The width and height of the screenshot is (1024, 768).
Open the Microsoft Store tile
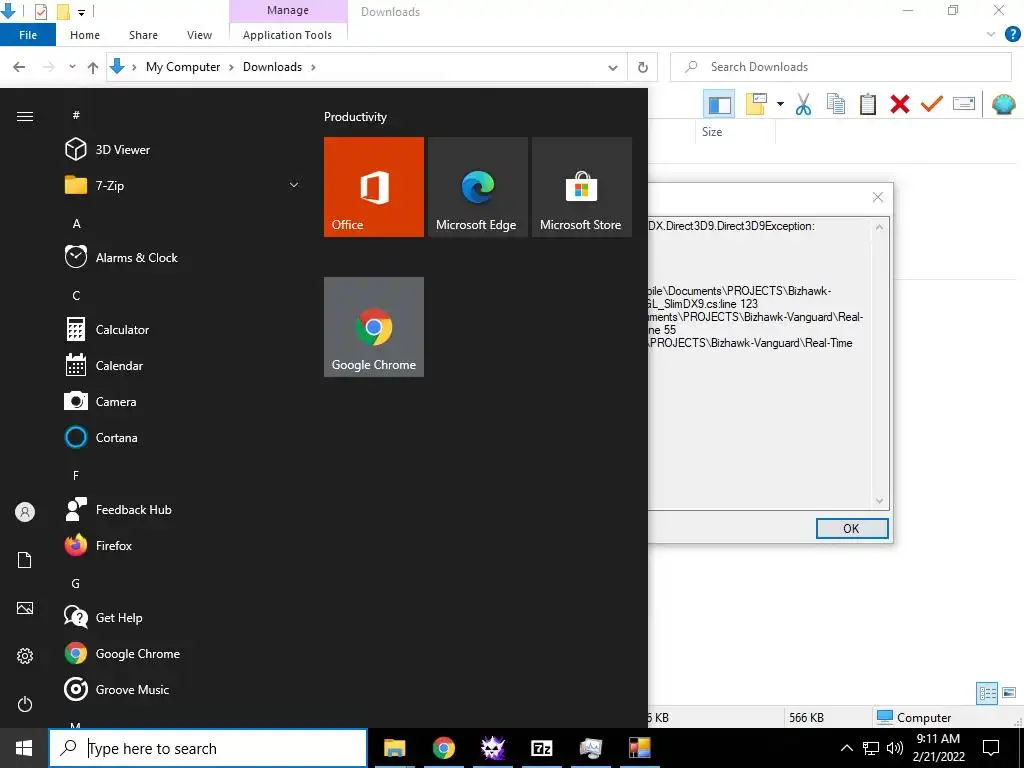point(582,187)
